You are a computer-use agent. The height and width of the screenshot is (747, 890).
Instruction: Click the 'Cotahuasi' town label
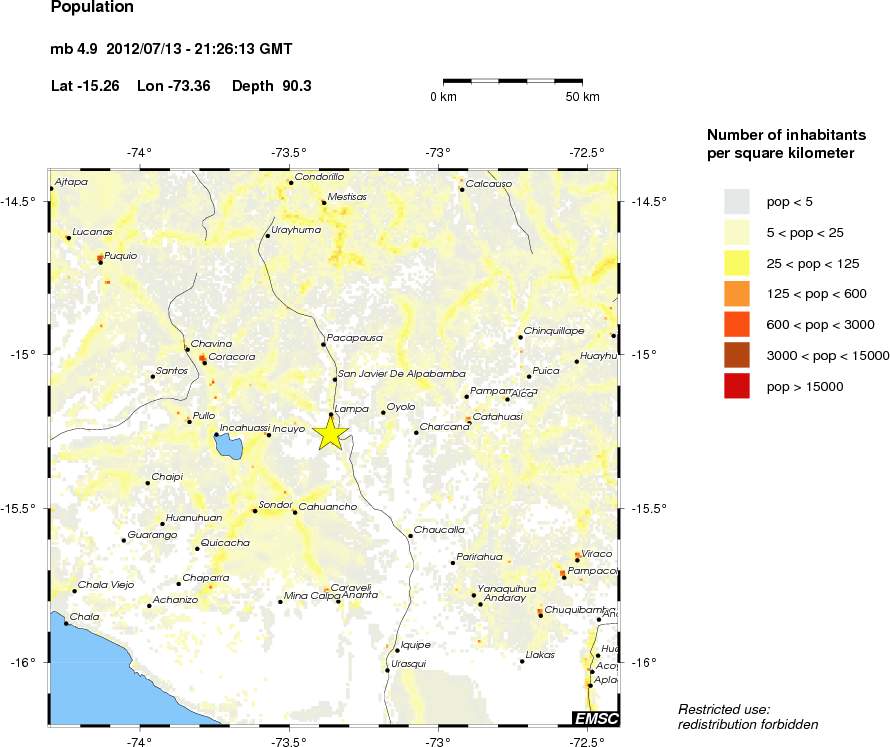click(497, 417)
